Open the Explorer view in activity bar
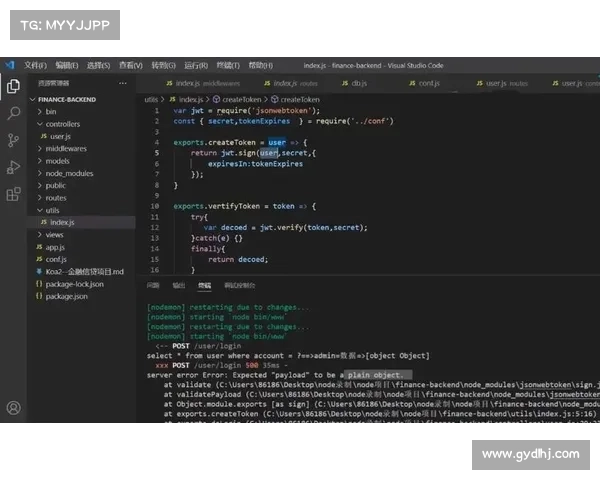The height and width of the screenshot is (480, 600). (x=13, y=86)
